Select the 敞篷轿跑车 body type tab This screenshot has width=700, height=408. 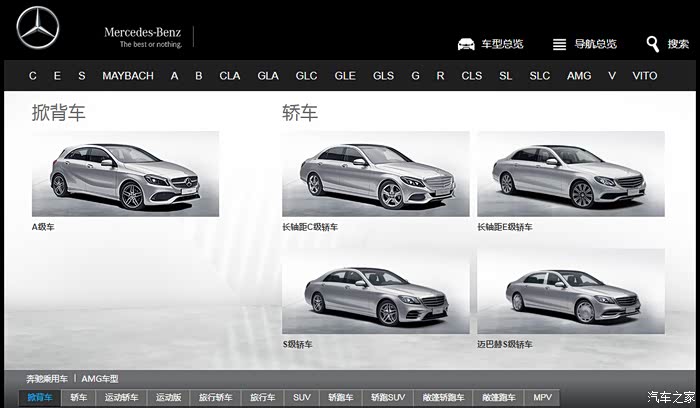click(x=443, y=397)
